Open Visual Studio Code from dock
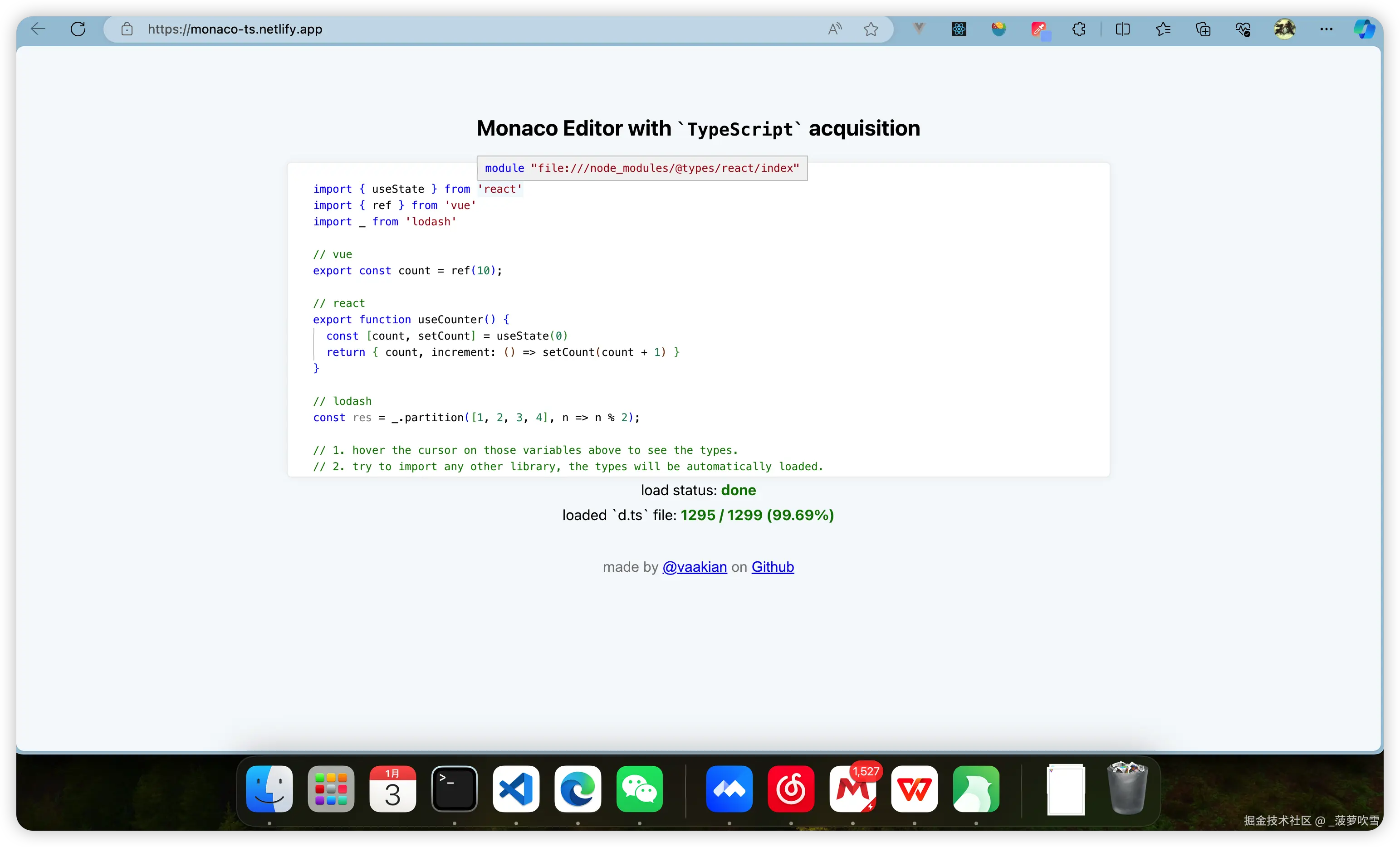 (516, 789)
